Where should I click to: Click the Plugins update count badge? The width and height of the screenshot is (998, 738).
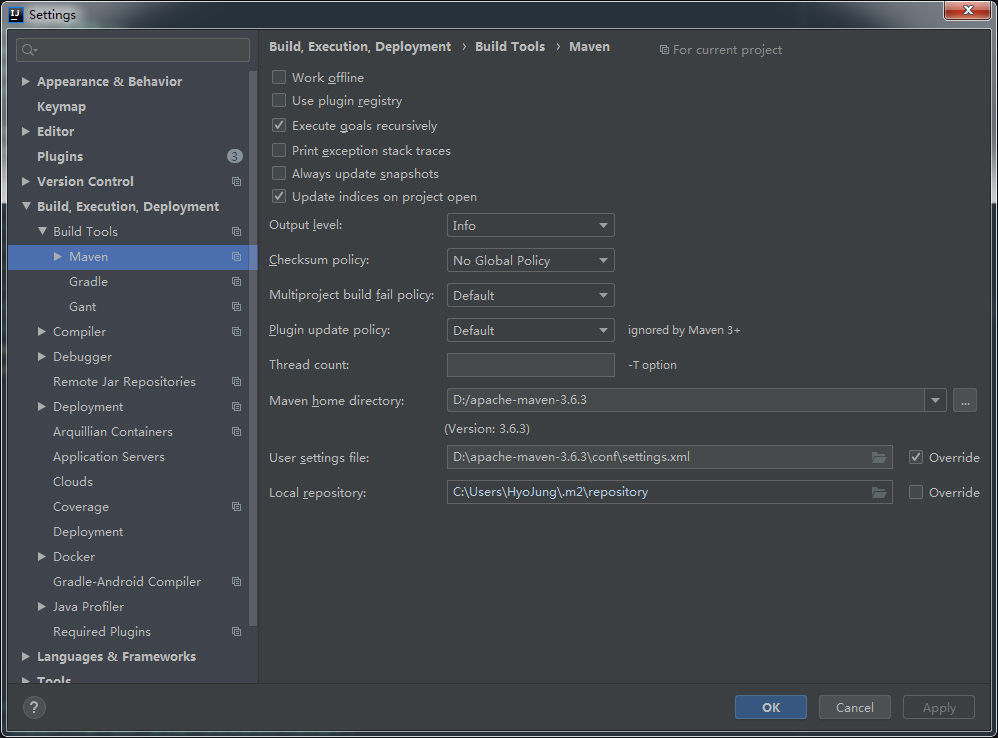tap(234, 156)
